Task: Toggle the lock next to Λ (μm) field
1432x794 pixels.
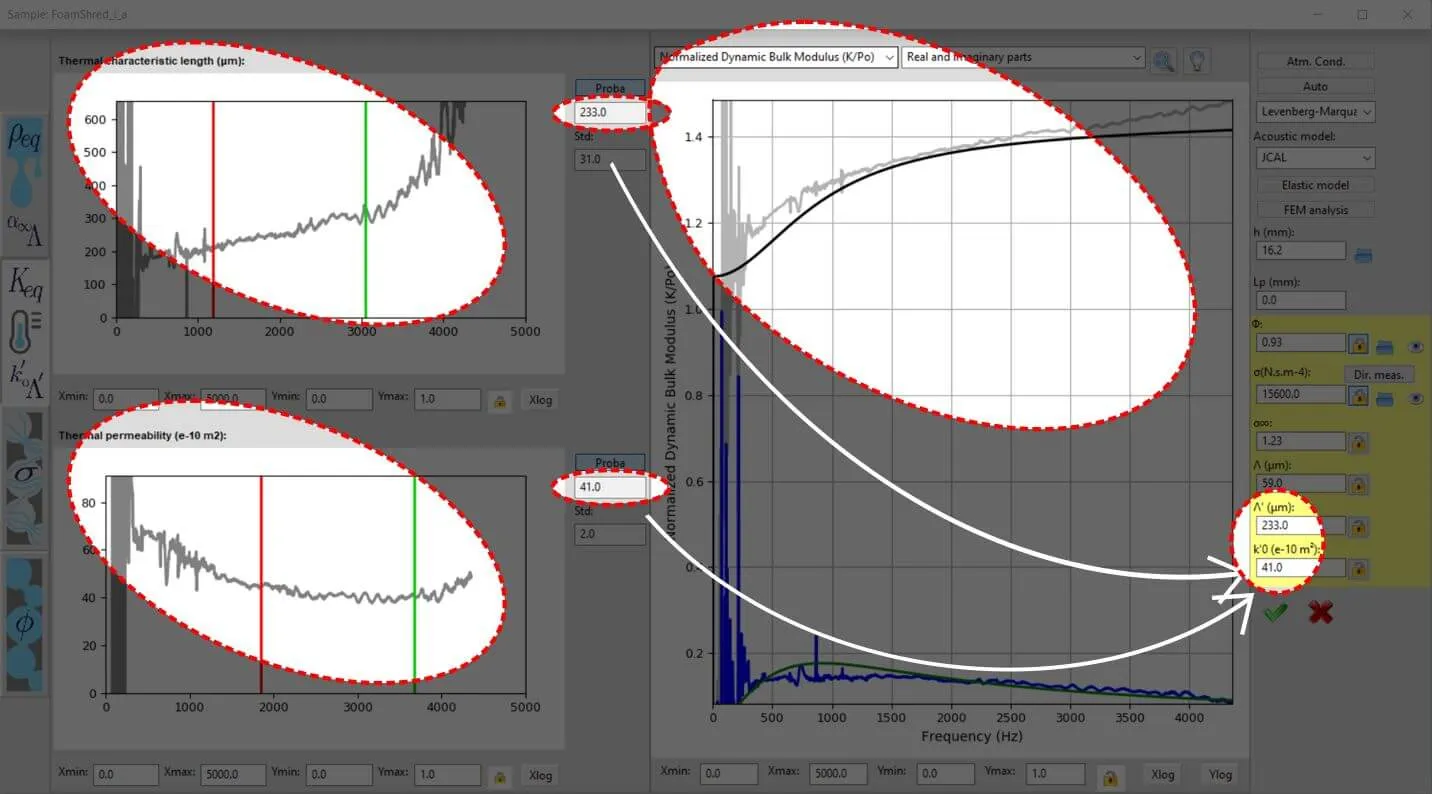Action: point(1358,485)
